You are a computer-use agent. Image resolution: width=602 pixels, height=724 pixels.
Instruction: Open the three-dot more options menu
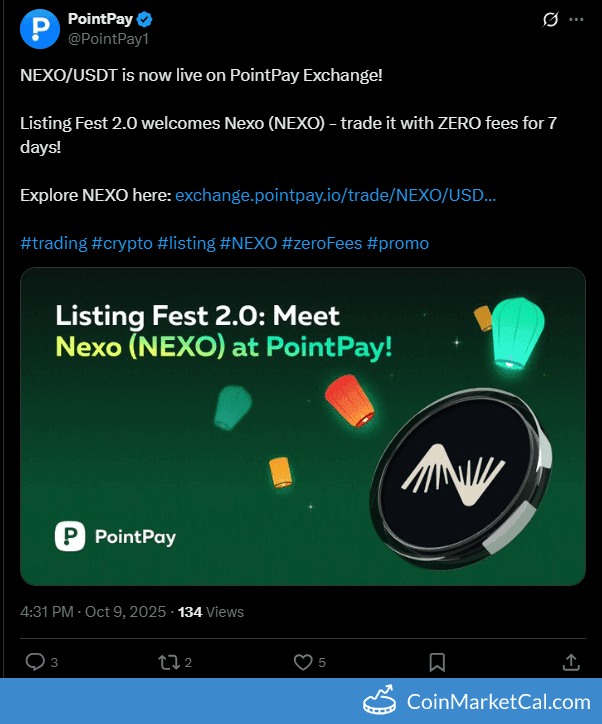(x=576, y=19)
